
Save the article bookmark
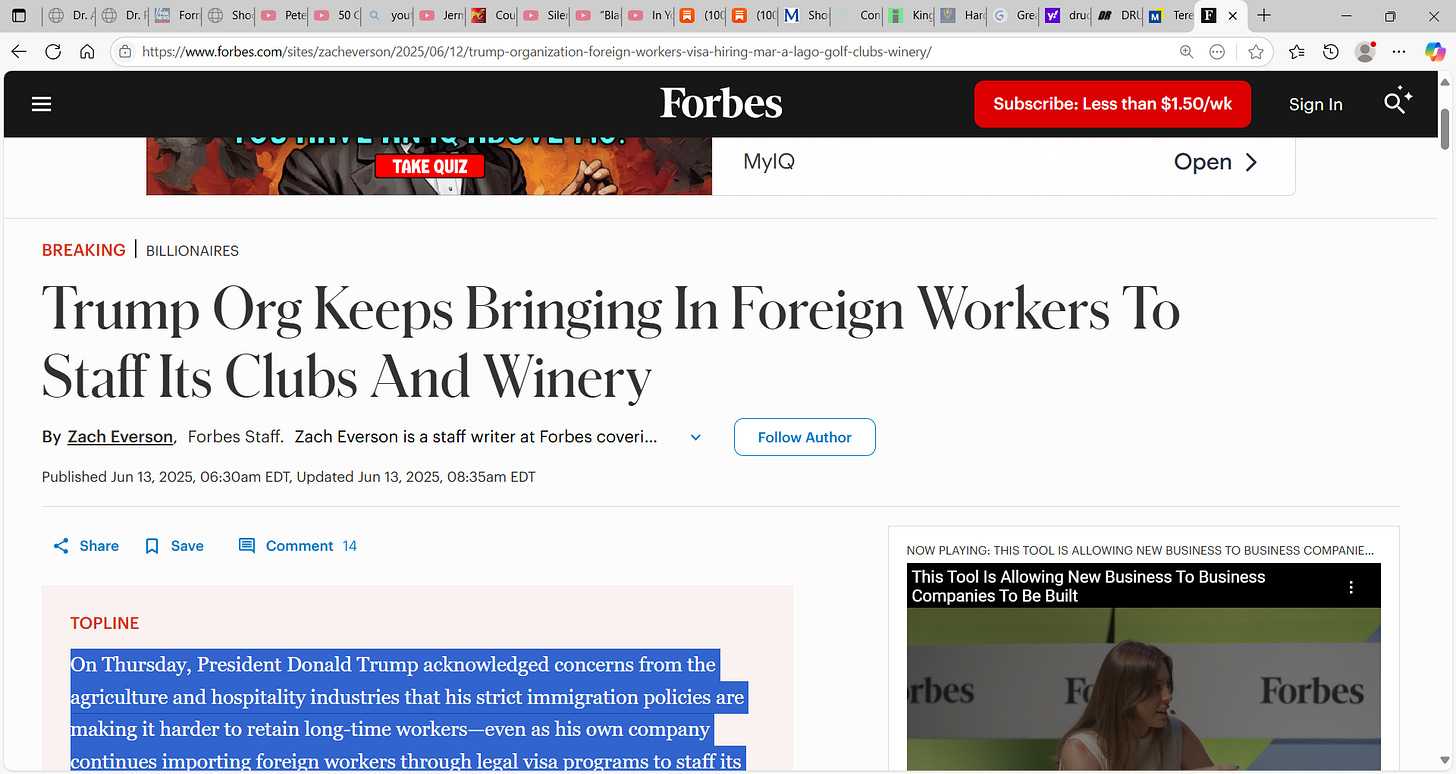pyautogui.click(x=174, y=546)
